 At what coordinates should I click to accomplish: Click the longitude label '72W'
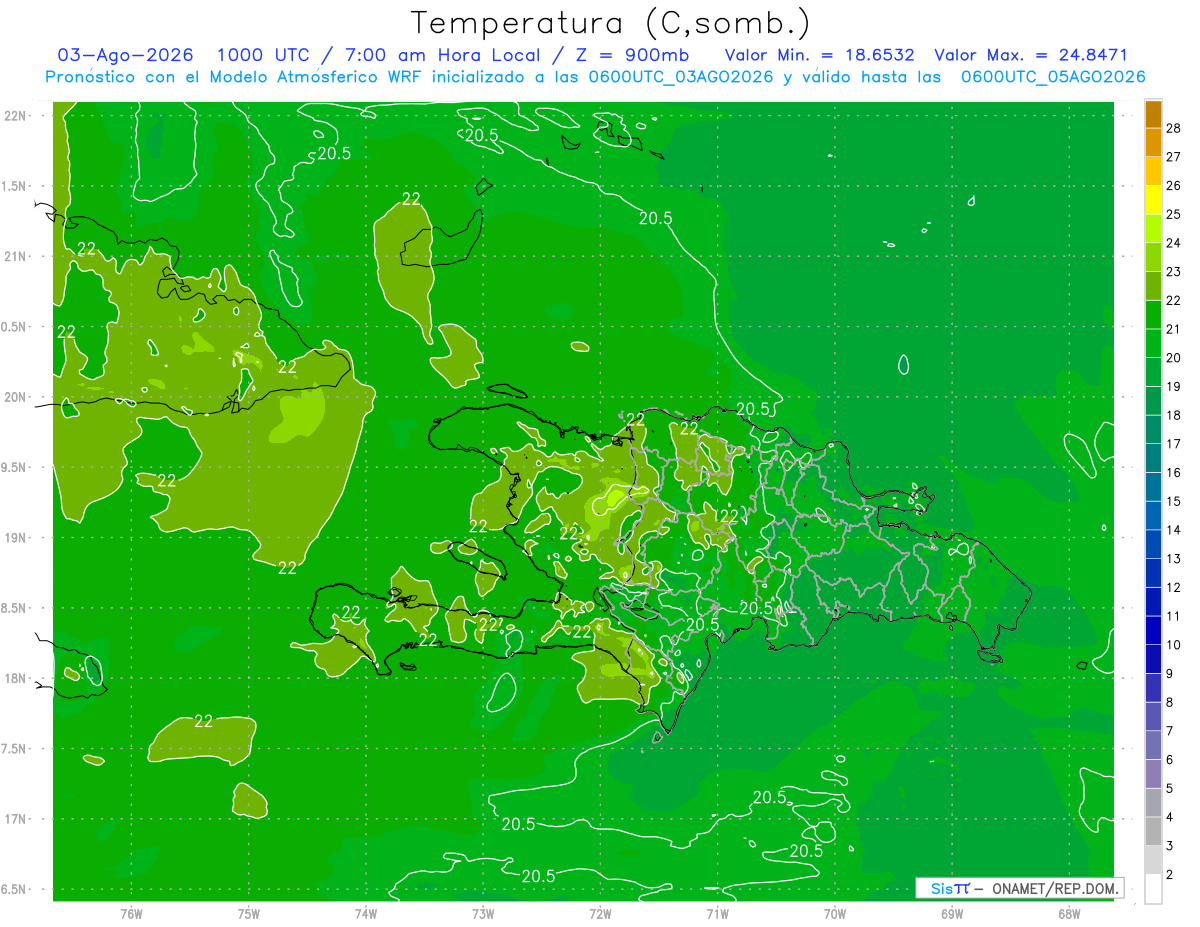click(600, 914)
